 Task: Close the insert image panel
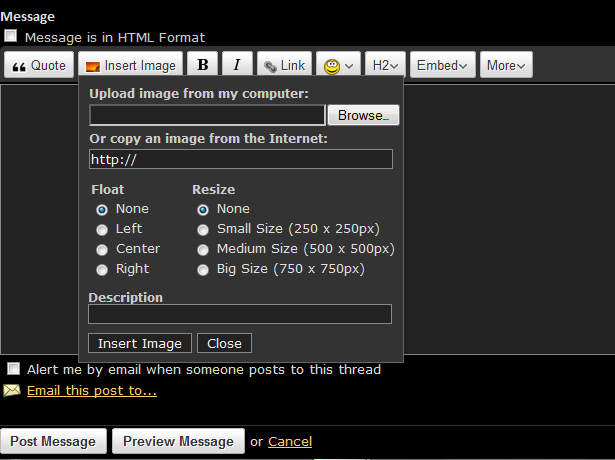coord(224,343)
